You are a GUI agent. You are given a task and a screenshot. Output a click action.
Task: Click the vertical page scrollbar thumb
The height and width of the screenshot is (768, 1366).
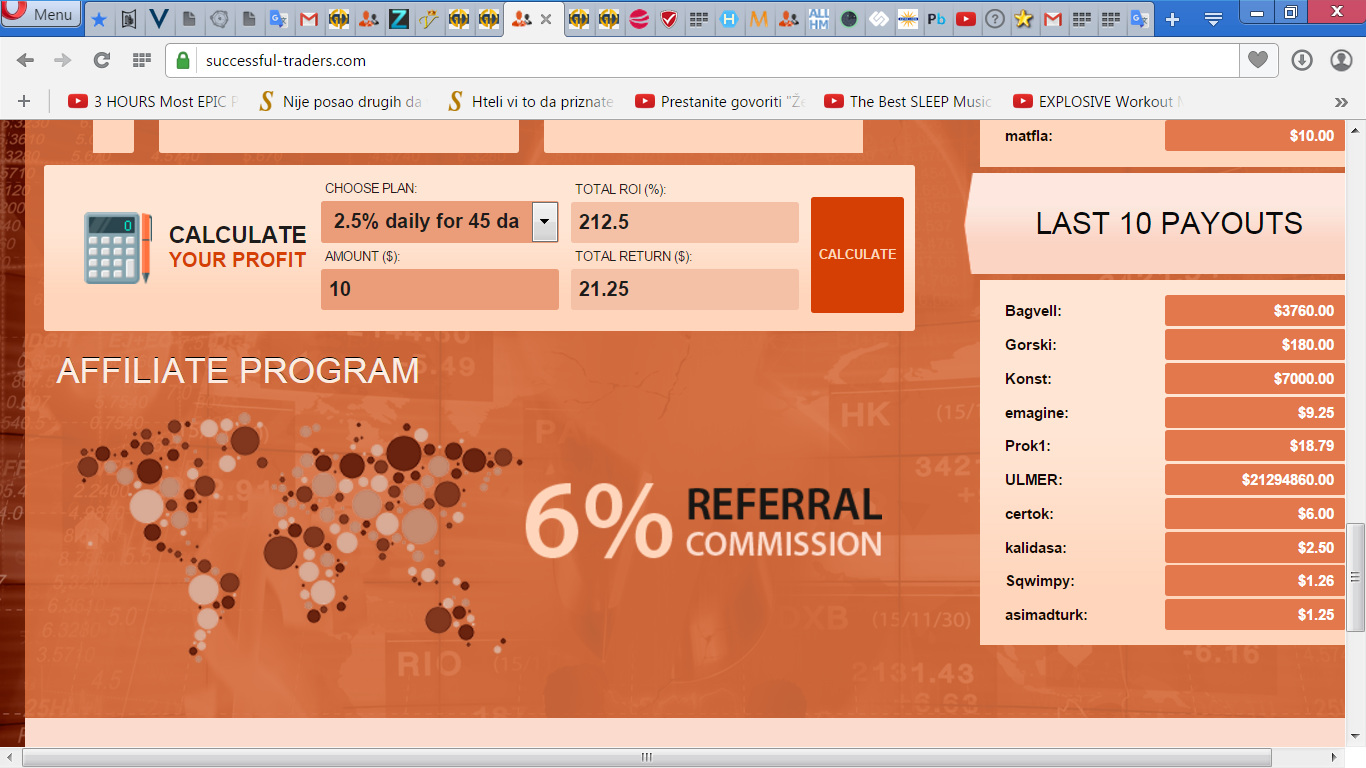coord(1355,576)
